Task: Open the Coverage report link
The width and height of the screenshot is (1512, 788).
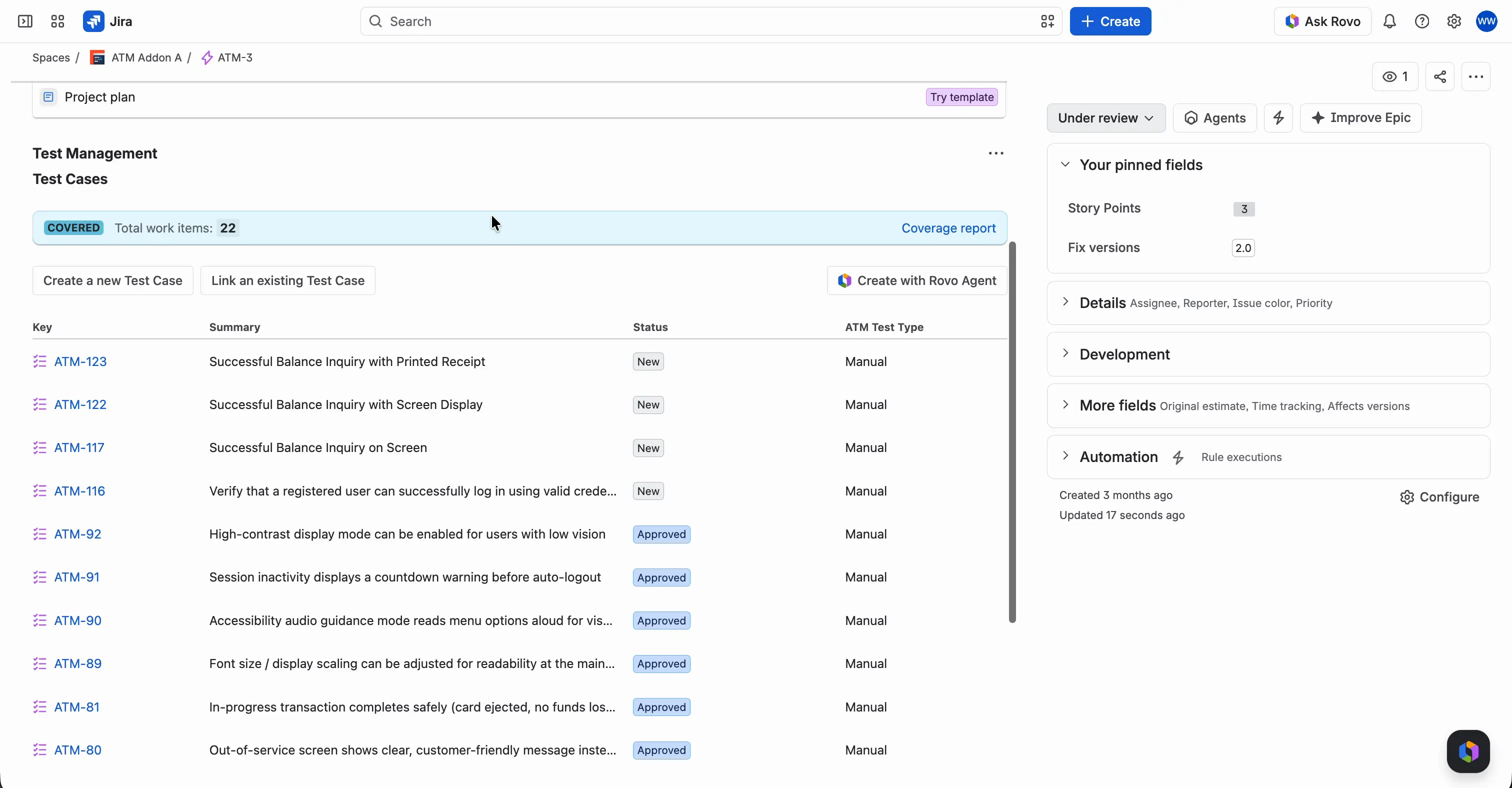Action: pyautogui.click(x=948, y=228)
